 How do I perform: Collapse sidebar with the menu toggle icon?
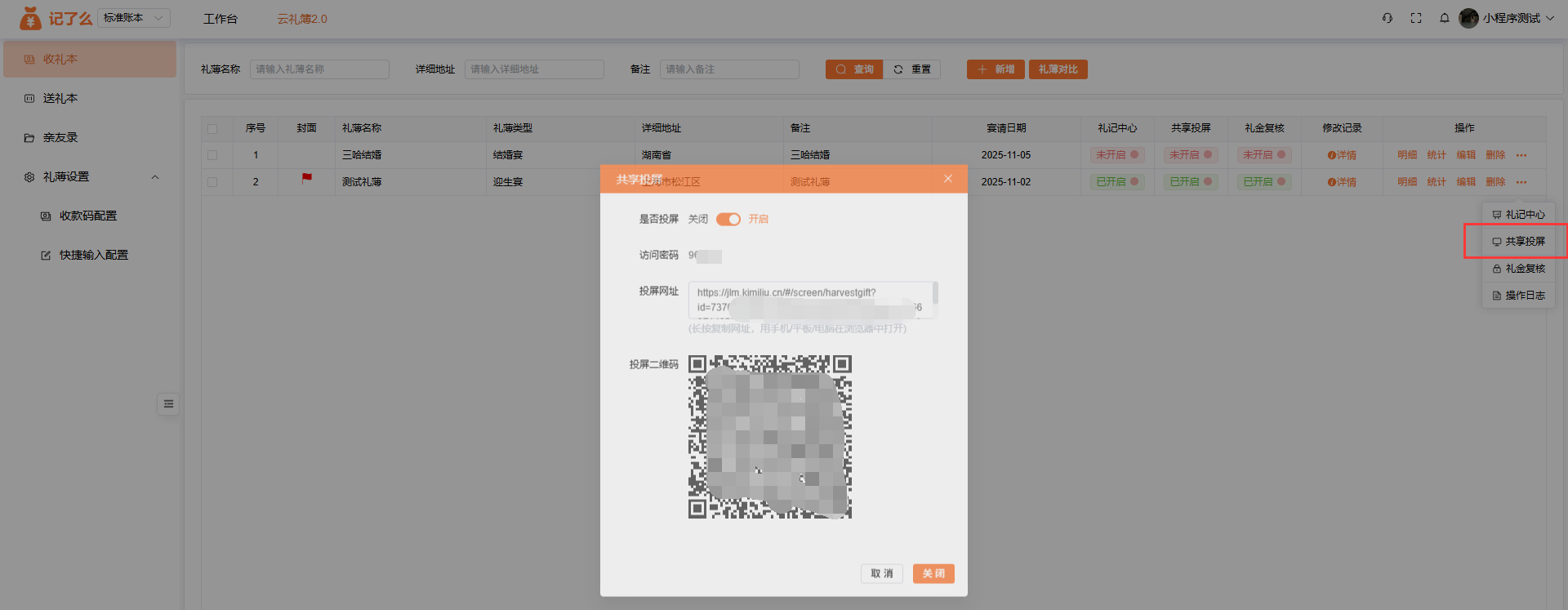(x=168, y=403)
